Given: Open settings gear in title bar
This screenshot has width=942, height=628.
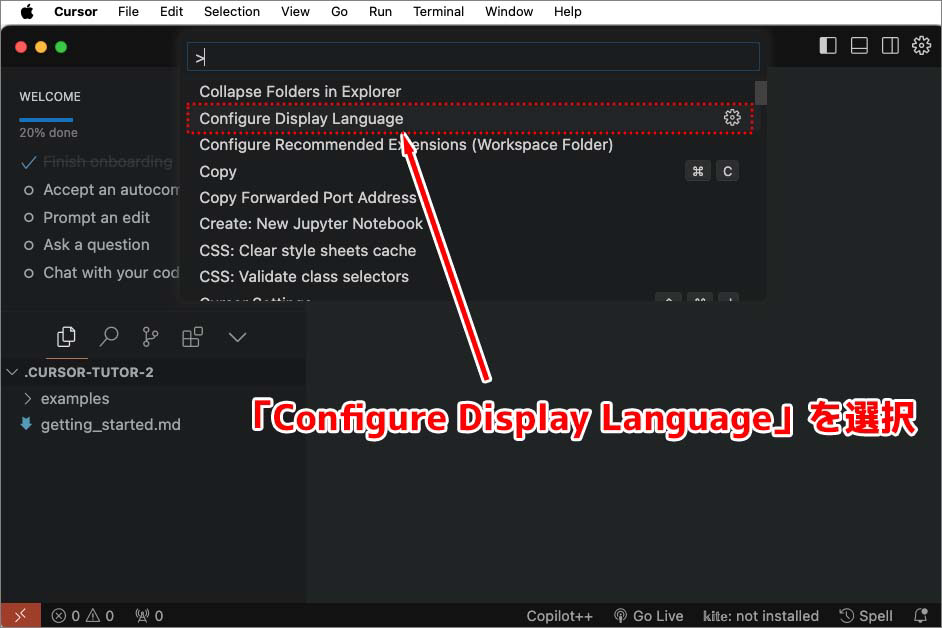Looking at the screenshot, I should (921, 46).
